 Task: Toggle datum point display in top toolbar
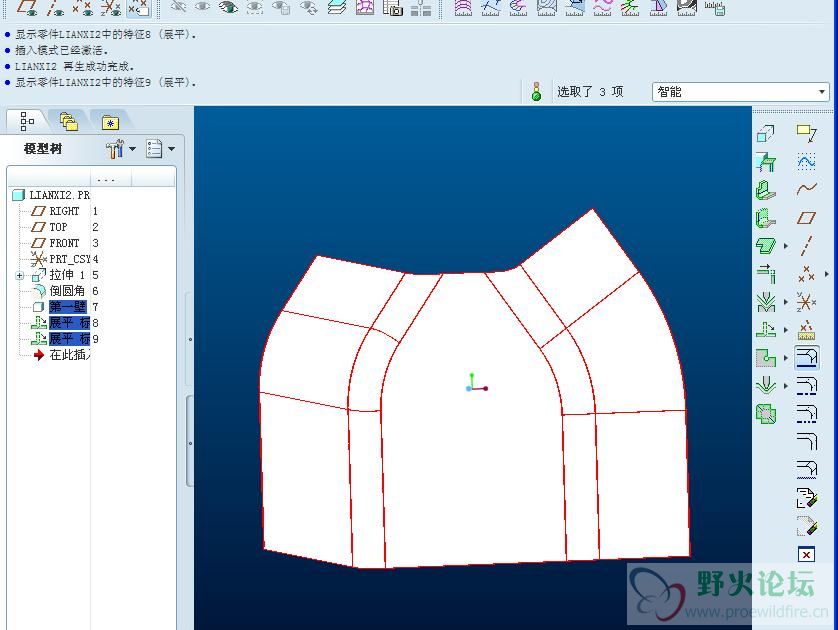[82, 7]
